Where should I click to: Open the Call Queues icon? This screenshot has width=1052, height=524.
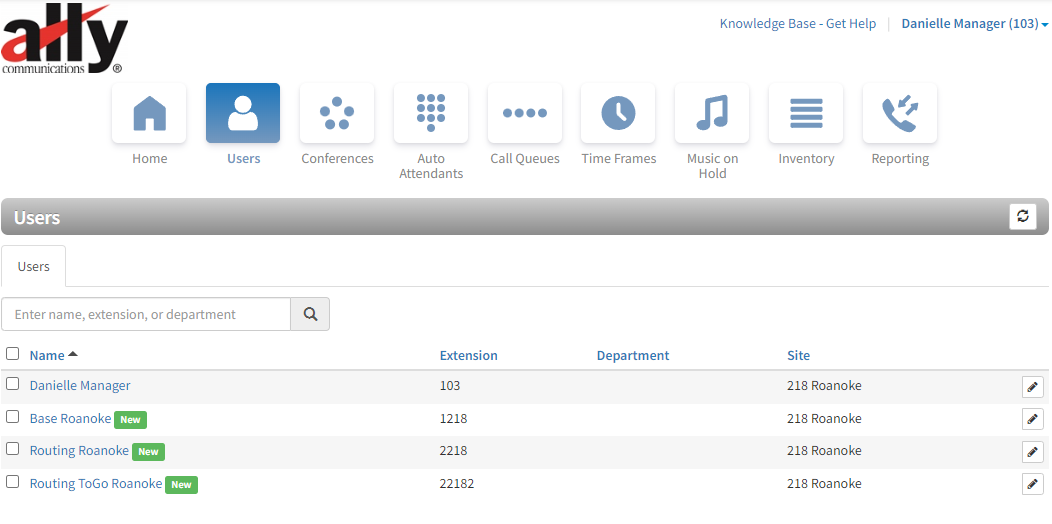525,113
